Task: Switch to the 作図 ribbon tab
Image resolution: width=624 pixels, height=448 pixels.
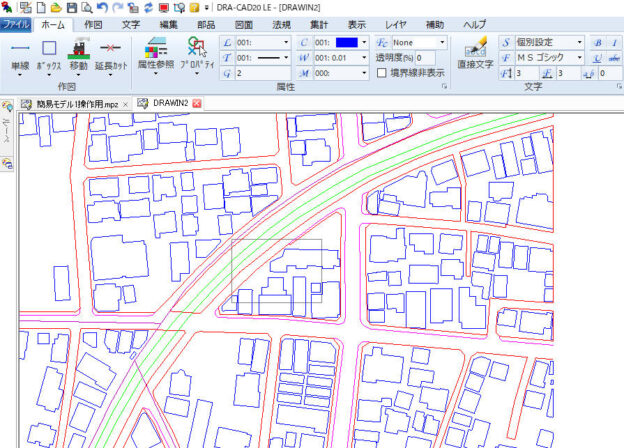Action: pos(93,25)
